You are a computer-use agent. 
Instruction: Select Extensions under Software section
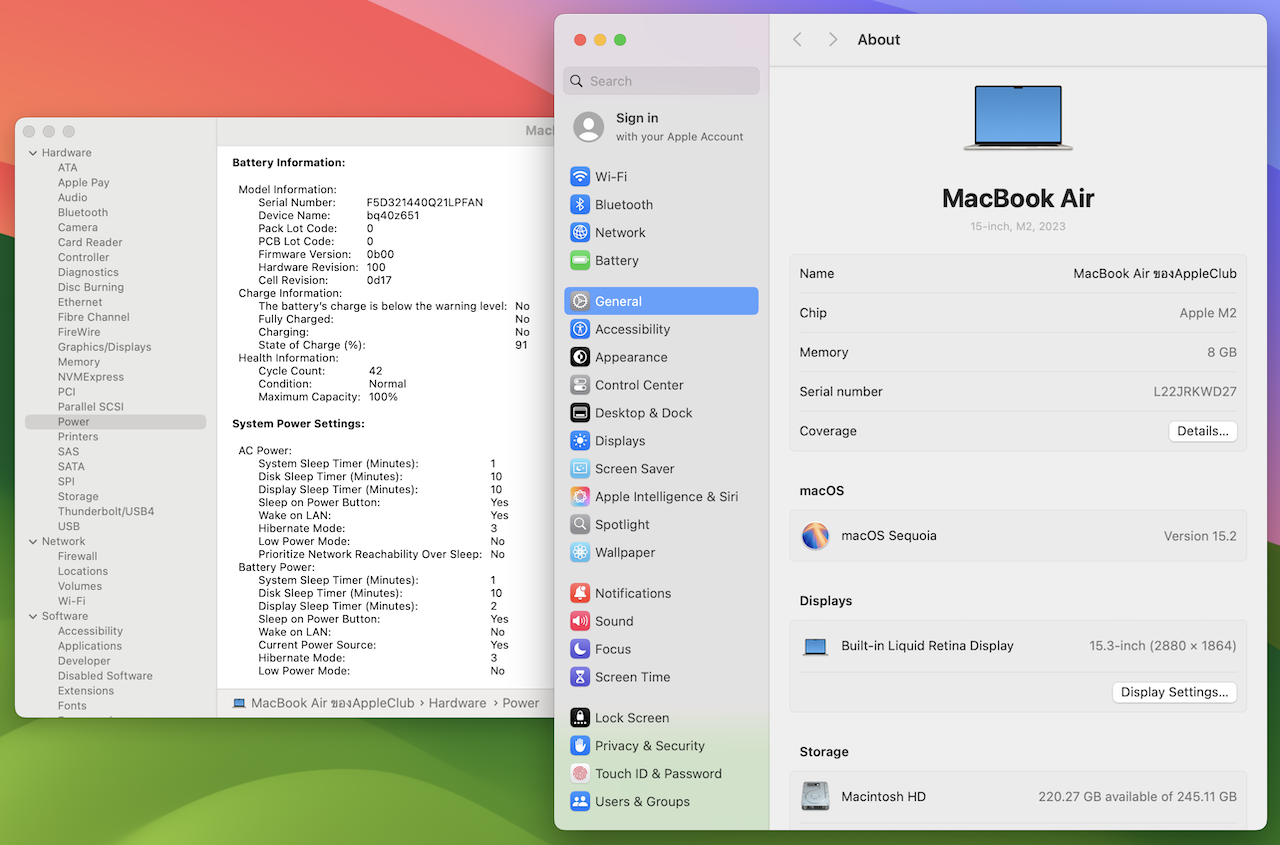[x=86, y=691]
